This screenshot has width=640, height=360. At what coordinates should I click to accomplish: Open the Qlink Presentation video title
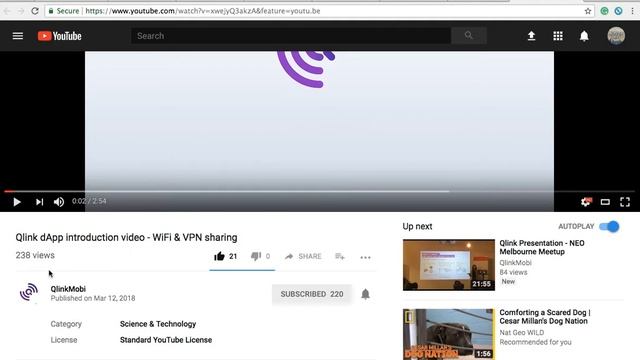(x=542, y=247)
